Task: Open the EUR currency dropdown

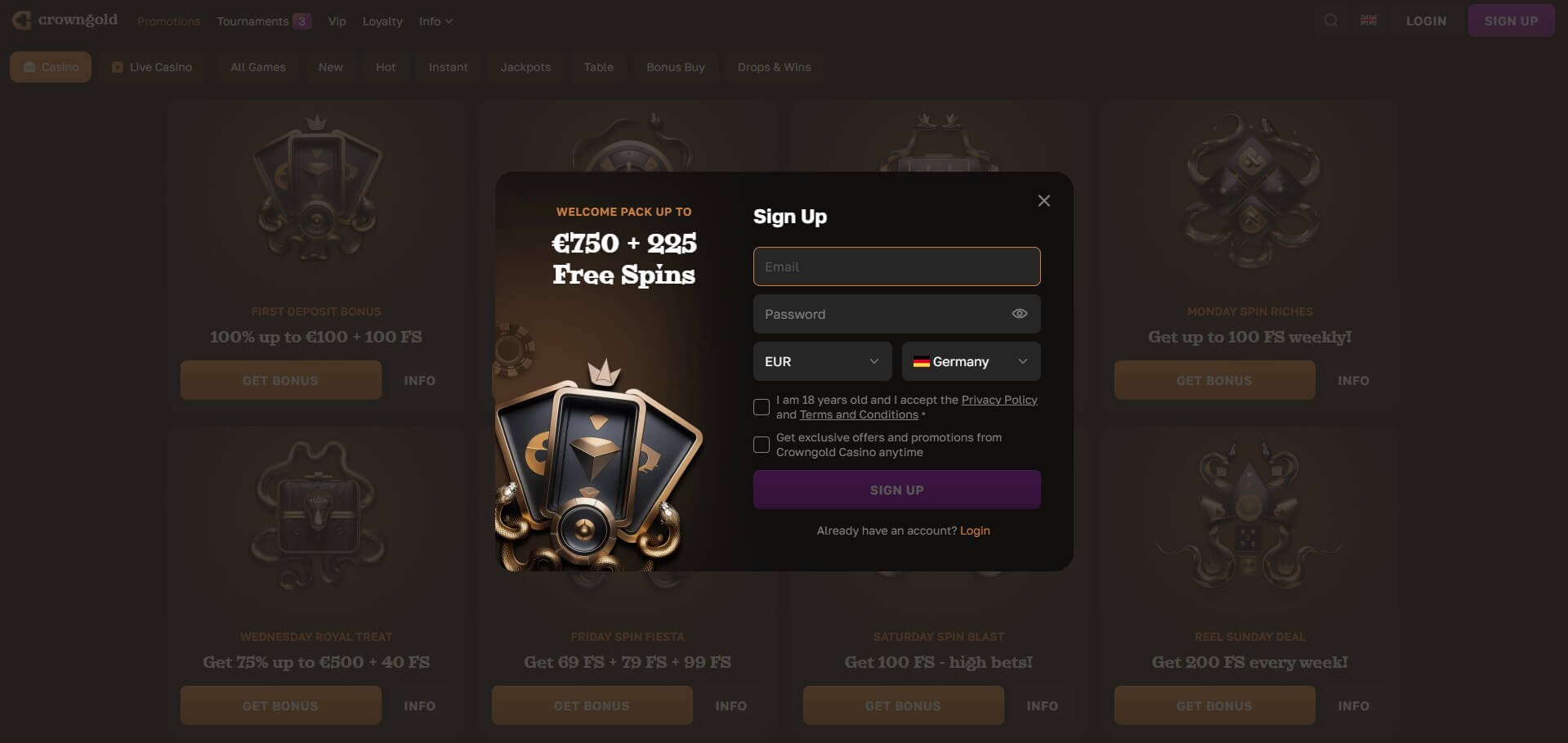Action: pyautogui.click(x=822, y=361)
